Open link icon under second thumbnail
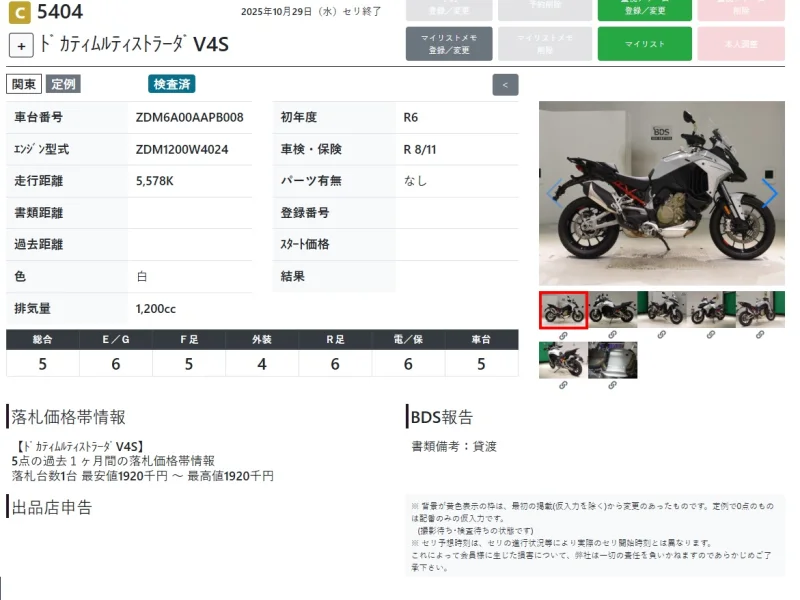The width and height of the screenshot is (800, 600). (x=612, y=334)
